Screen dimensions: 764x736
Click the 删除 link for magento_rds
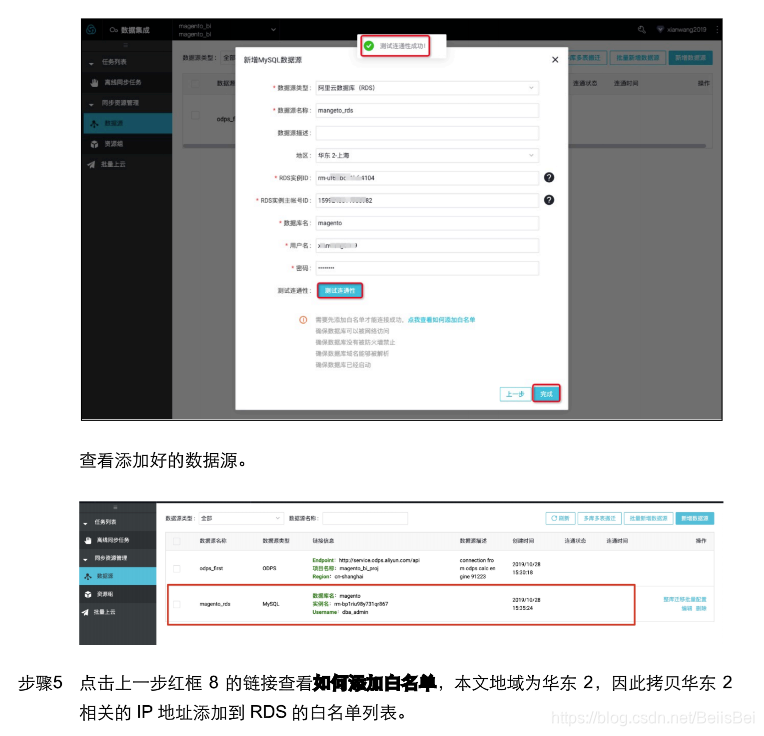click(701, 608)
